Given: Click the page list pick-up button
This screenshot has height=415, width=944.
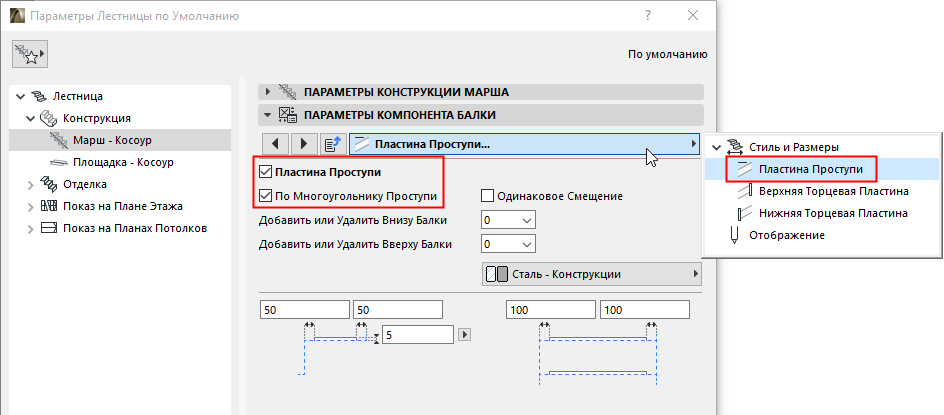Looking at the screenshot, I should [333, 144].
